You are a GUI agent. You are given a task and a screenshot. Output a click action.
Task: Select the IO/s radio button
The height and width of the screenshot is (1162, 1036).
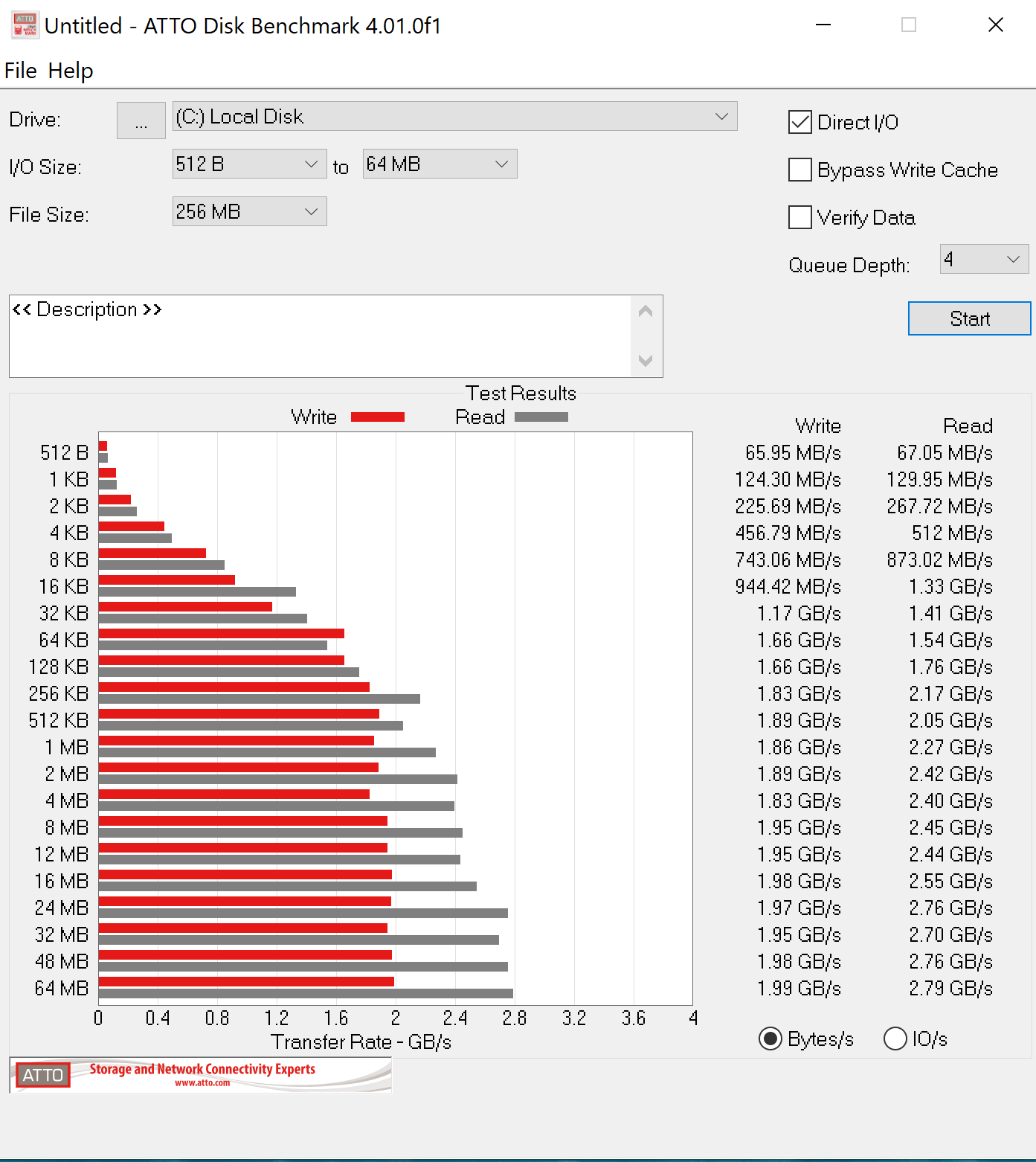point(895,1039)
